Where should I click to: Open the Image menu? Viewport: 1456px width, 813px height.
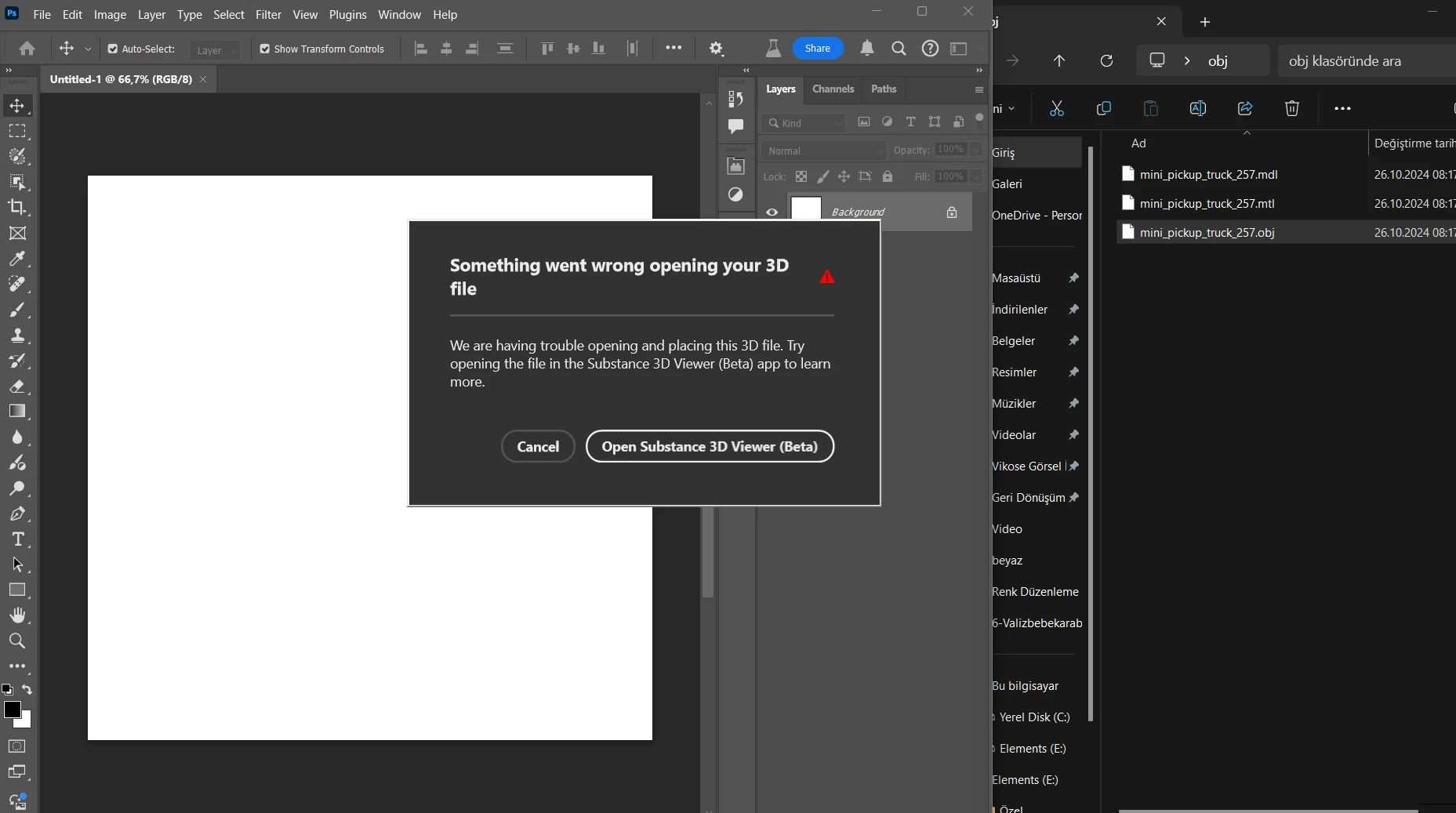pos(110,15)
